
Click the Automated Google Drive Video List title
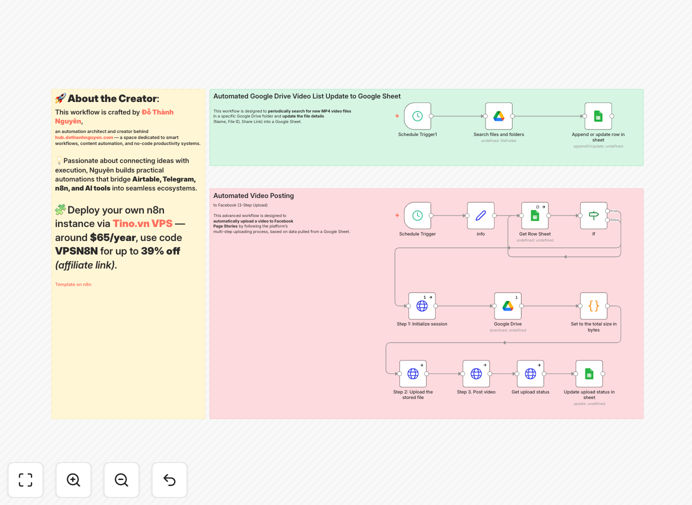click(x=307, y=96)
